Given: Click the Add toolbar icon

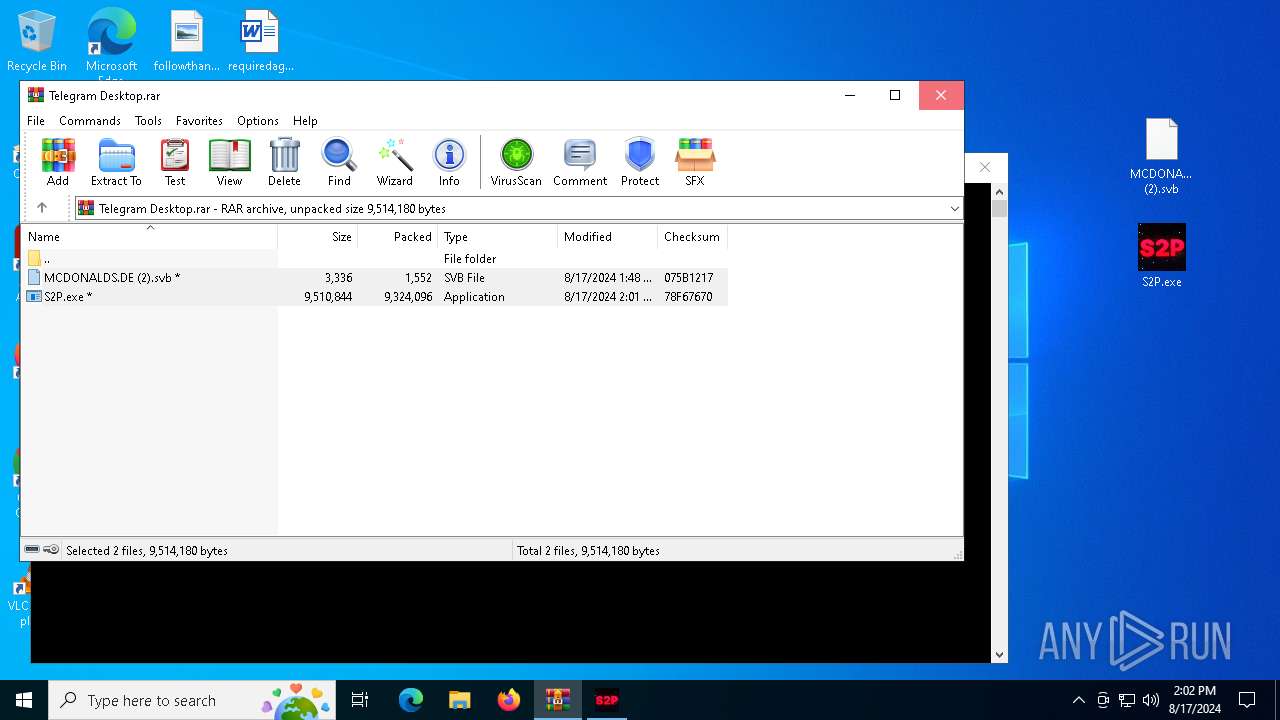Looking at the screenshot, I should [x=58, y=162].
